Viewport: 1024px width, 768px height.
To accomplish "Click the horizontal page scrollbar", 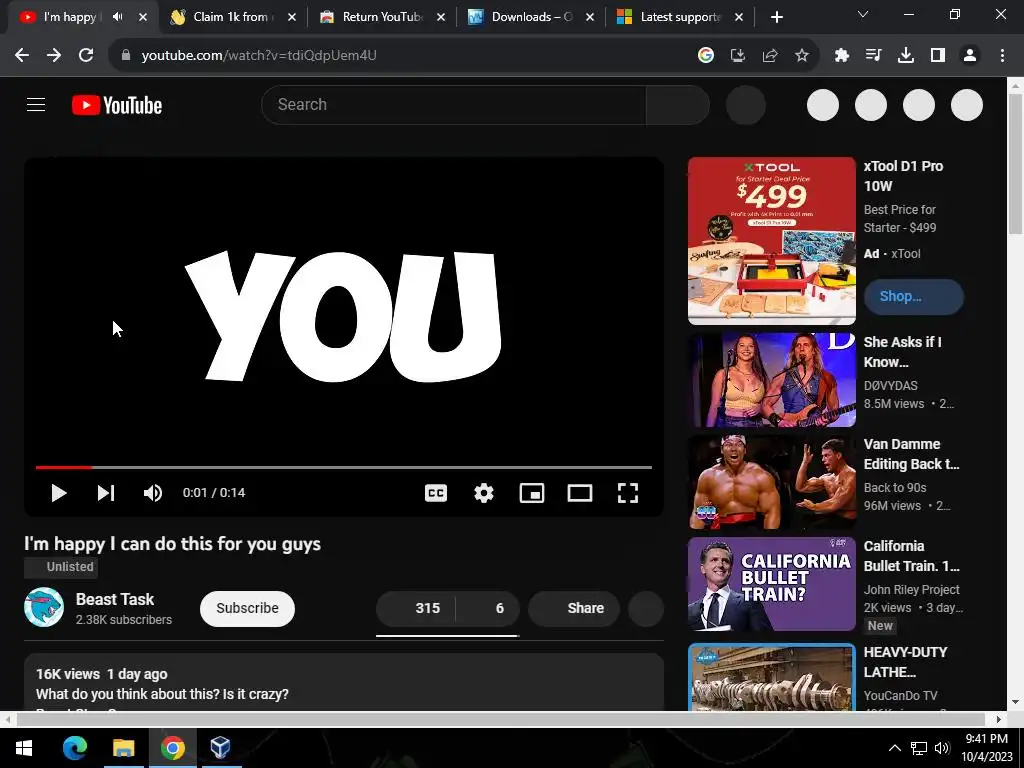I will click(x=502, y=720).
